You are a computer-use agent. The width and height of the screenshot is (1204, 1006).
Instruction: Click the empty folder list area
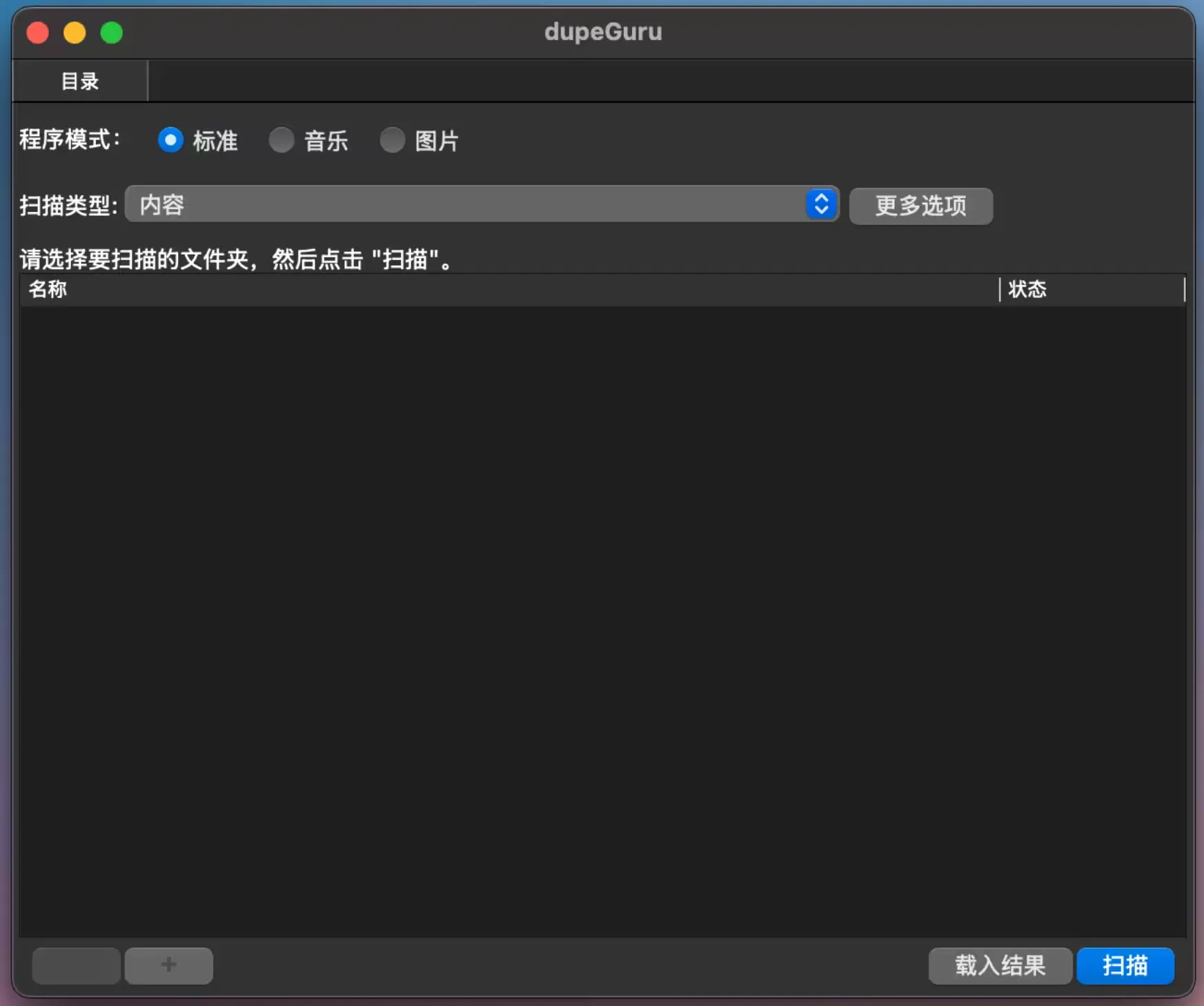pyautogui.click(x=600, y=621)
